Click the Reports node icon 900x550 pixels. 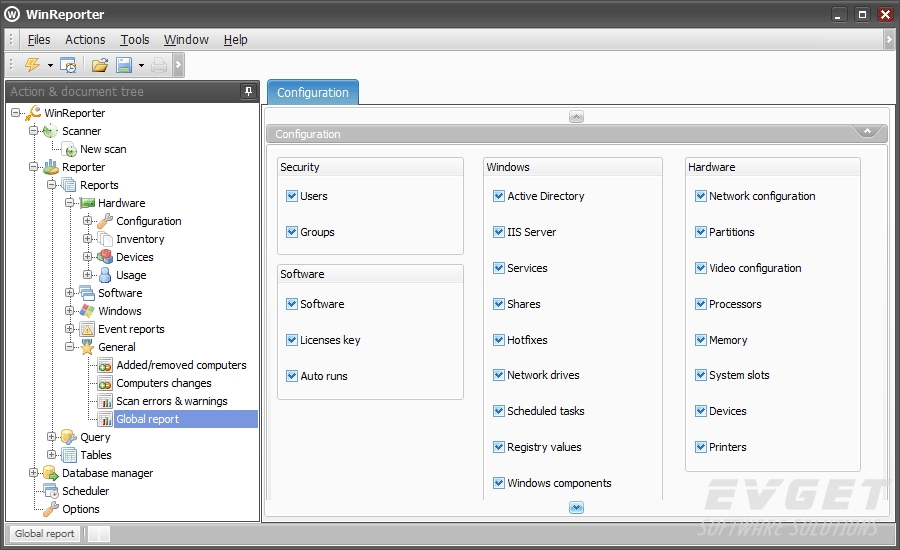click(x=69, y=185)
